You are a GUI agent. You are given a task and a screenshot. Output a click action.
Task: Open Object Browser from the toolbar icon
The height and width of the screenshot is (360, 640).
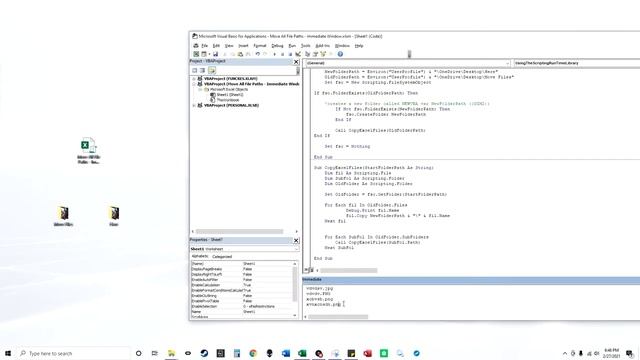coord(323,54)
